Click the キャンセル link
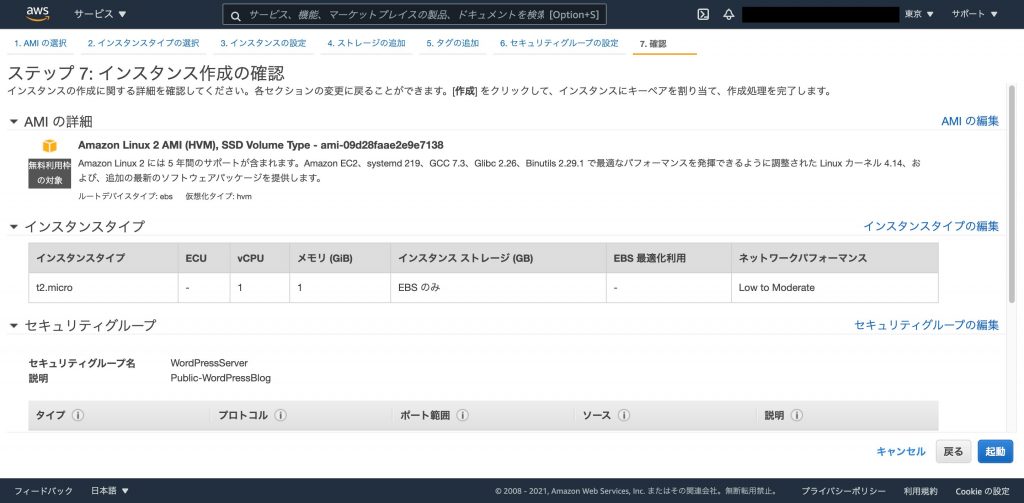Image resolution: width=1024 pixels, height=503 pixels. pyautogui.click(x=901, y=451)
